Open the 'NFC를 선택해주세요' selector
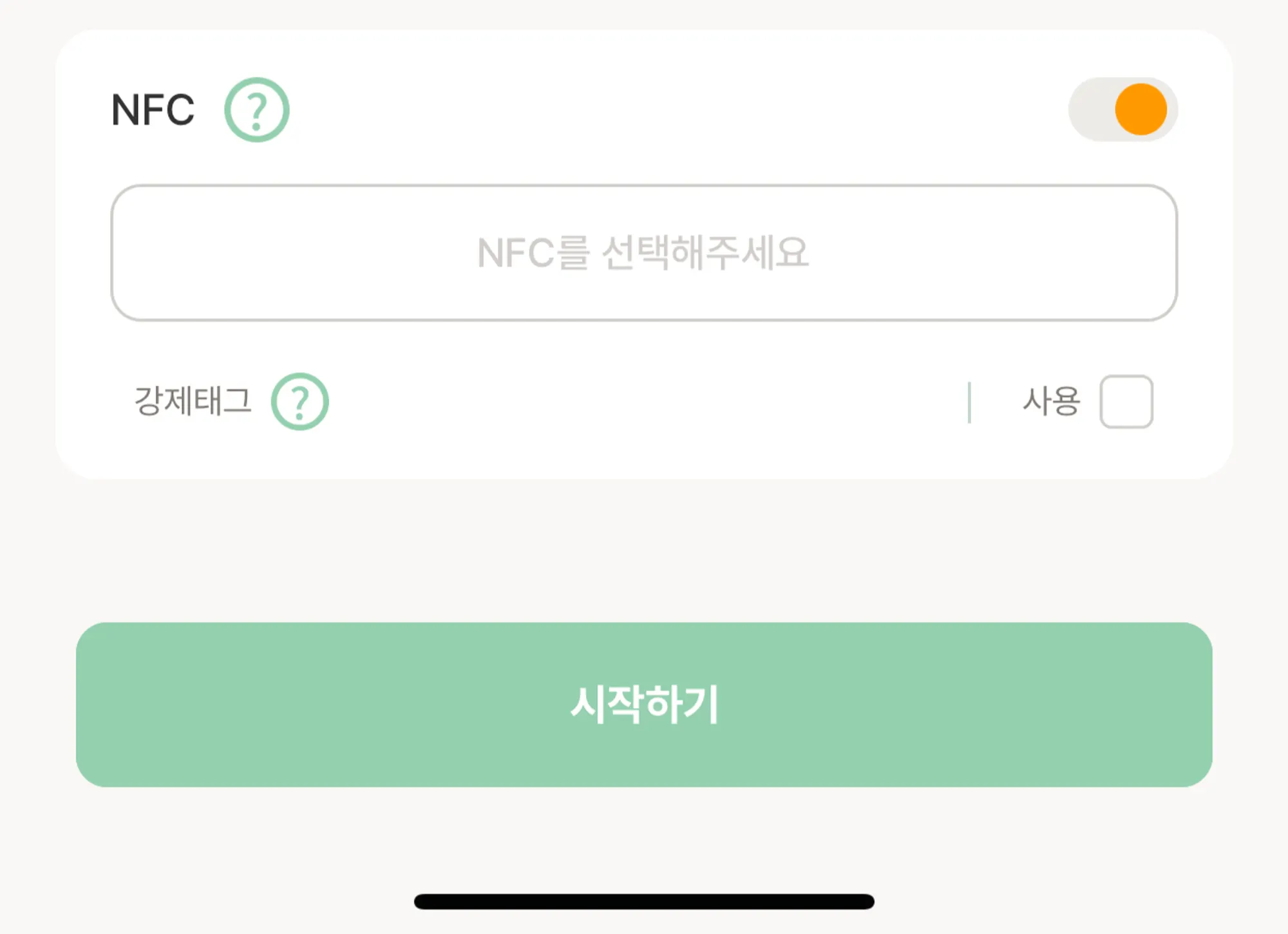 pyautogui.click(x=644, y=253)
